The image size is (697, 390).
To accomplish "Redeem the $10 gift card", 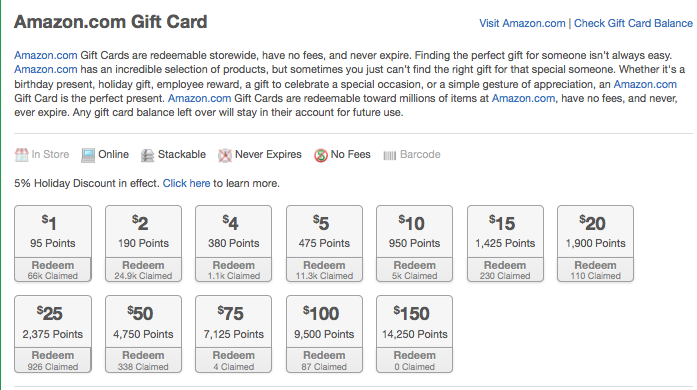I will pyautogui.click(x=414, y=269).
